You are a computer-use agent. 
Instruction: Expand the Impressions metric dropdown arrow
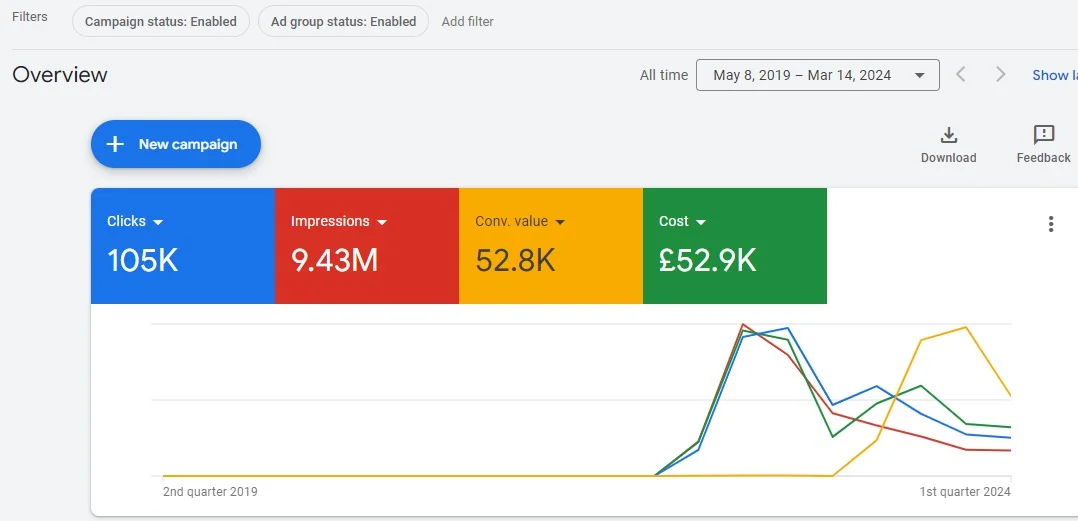pyautogui.click(x=382, y=222)
